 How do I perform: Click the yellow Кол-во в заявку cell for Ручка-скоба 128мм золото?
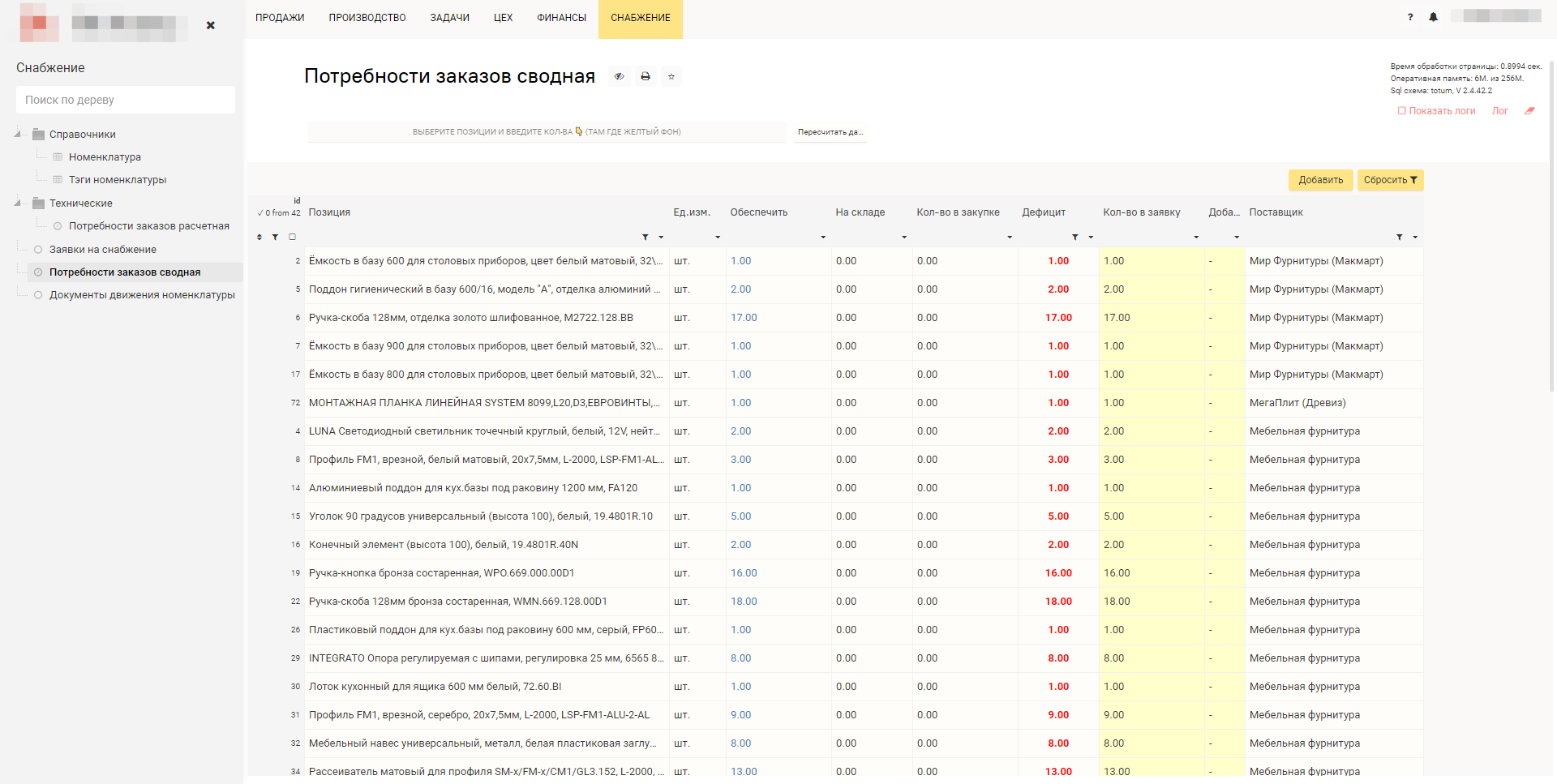tap(1152, 318)
